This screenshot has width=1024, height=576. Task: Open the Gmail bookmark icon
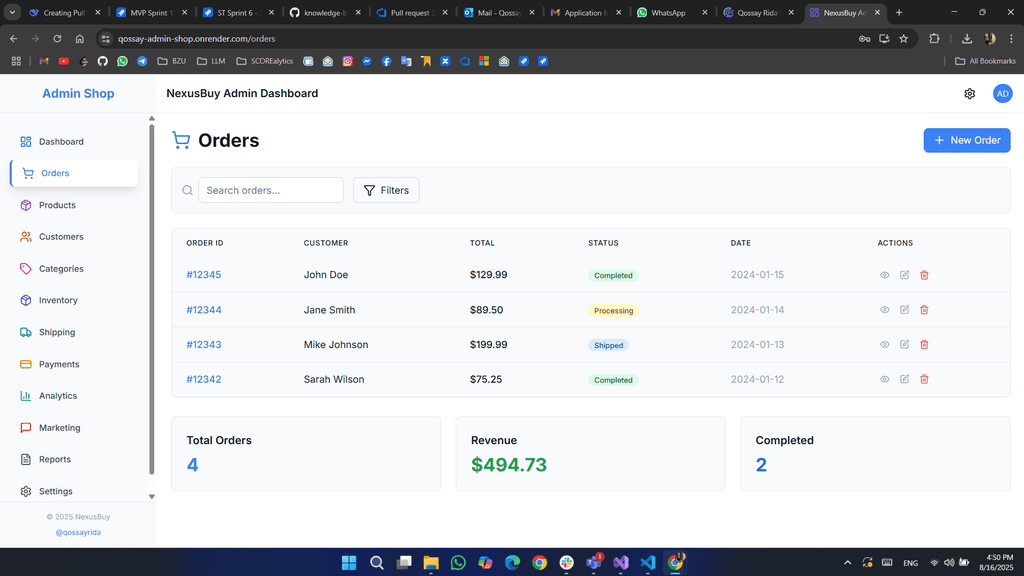[x=44, y=61]
